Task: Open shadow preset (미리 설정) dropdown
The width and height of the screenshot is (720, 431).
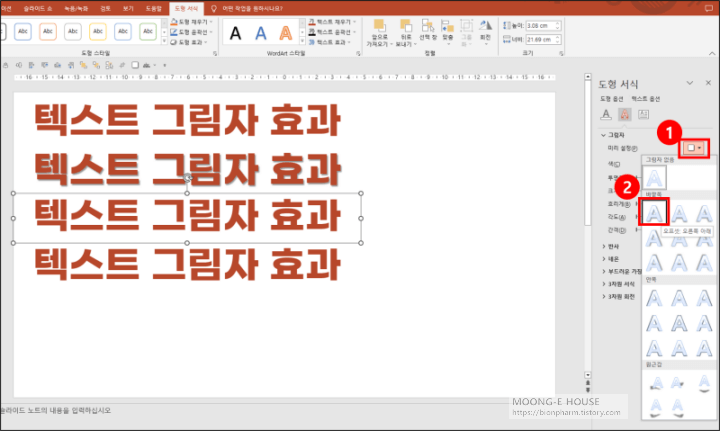Action: [x=694, y=148]
